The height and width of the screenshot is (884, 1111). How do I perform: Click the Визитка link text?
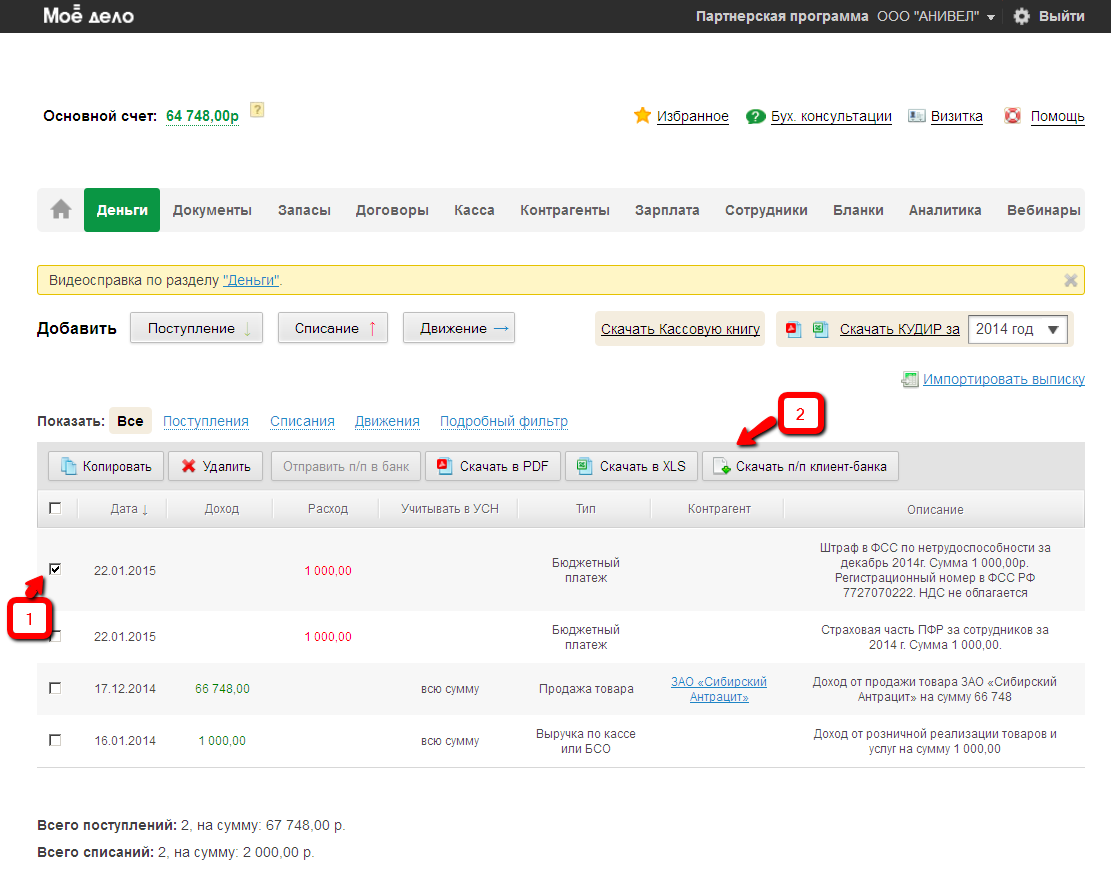(957, 116)
